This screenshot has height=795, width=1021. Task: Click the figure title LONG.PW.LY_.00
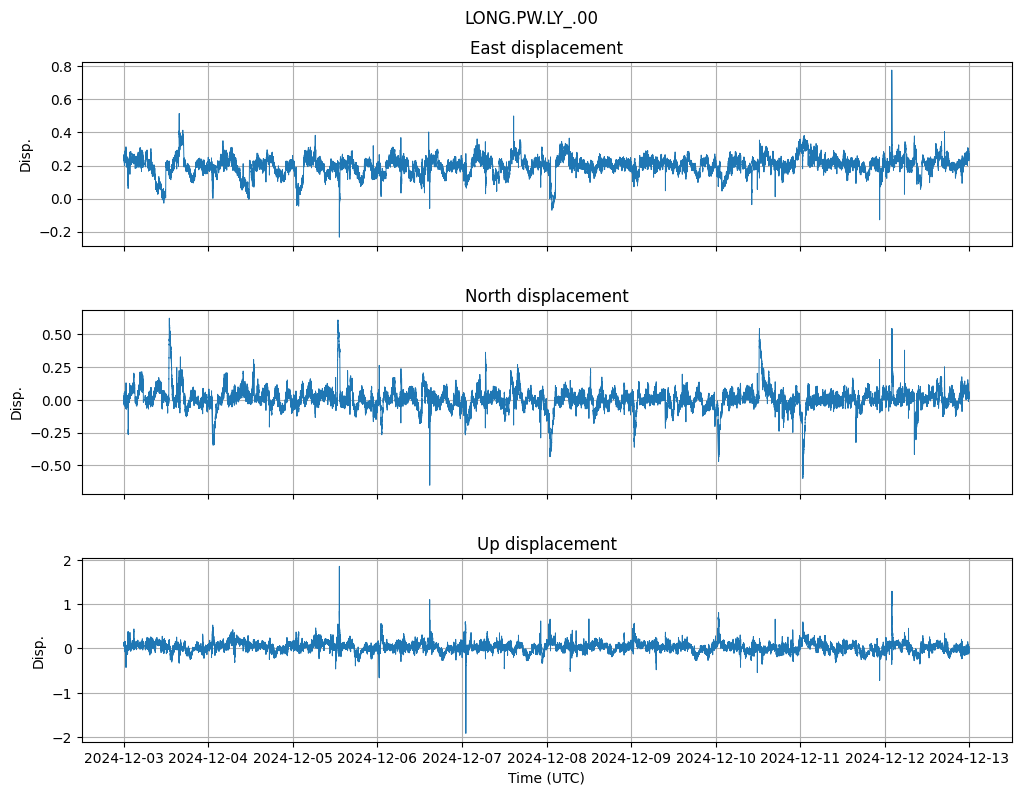pyautogui.click(x=531, y=18)
